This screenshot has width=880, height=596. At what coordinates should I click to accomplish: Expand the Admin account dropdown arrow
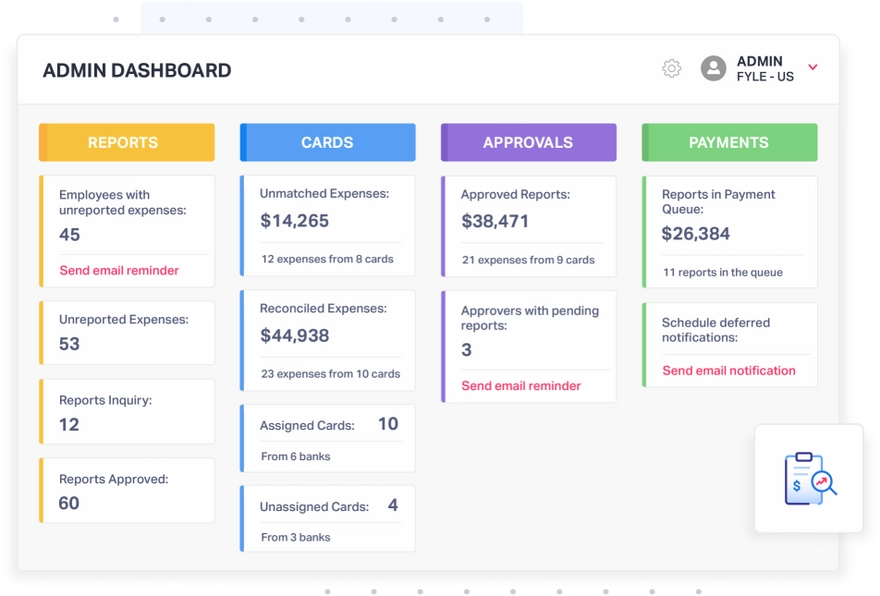[813, 68]
